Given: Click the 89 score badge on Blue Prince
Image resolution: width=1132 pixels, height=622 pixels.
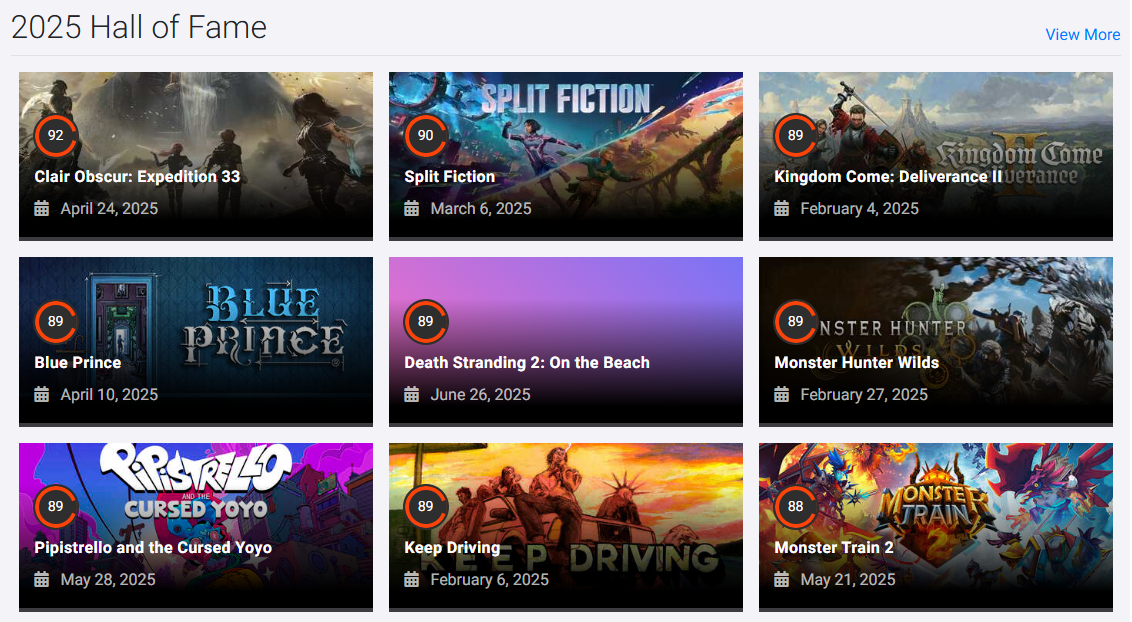Looking at the screenshot, I should (56, 321).
